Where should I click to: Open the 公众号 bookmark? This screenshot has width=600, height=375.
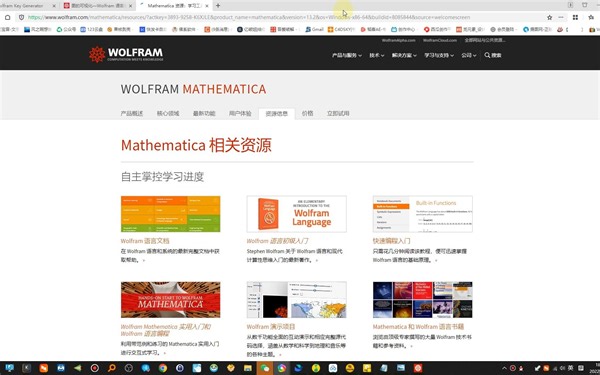click(66, 29)
